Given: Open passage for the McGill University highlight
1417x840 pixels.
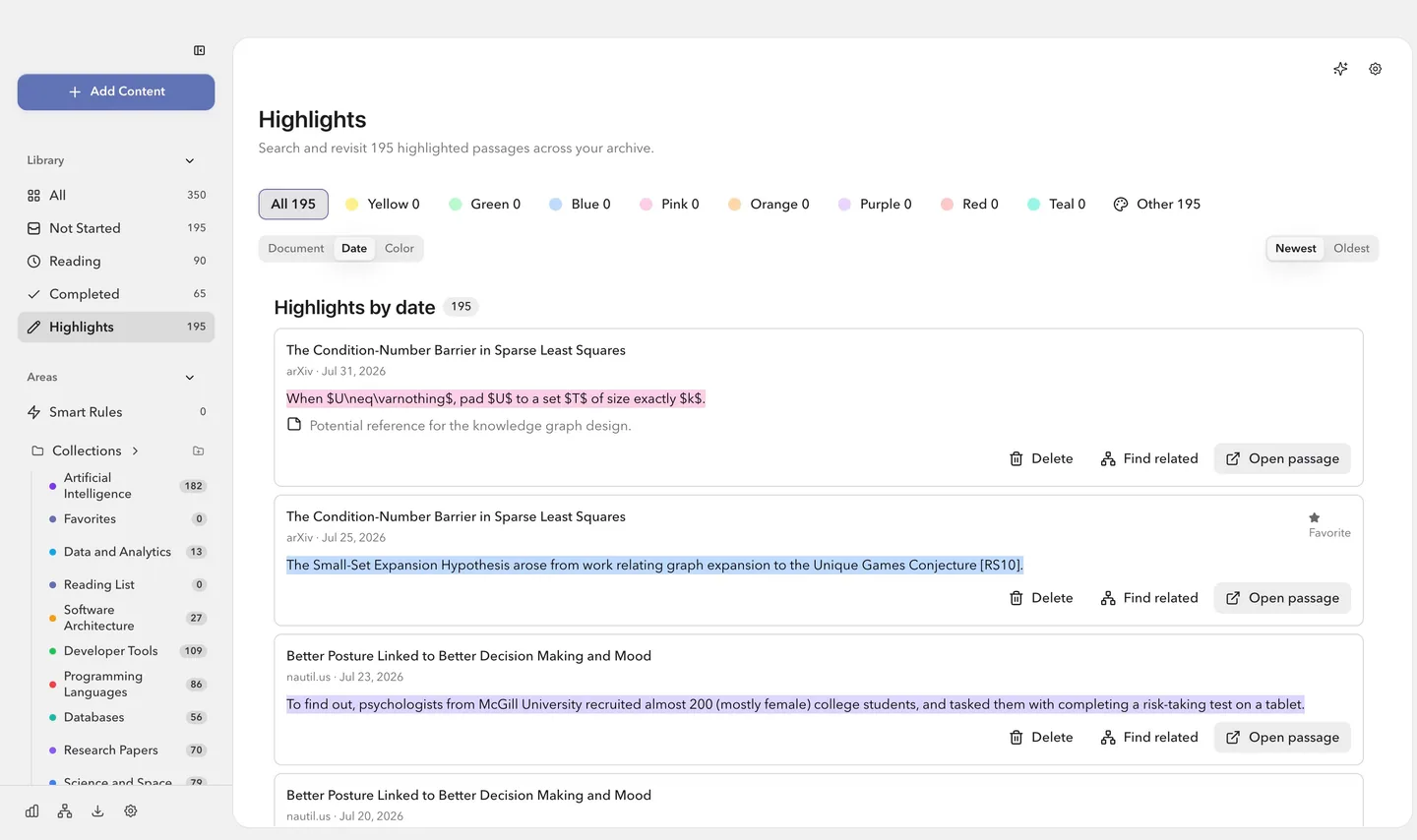Looking at the screenshot, I should (x=1282, y=738).
